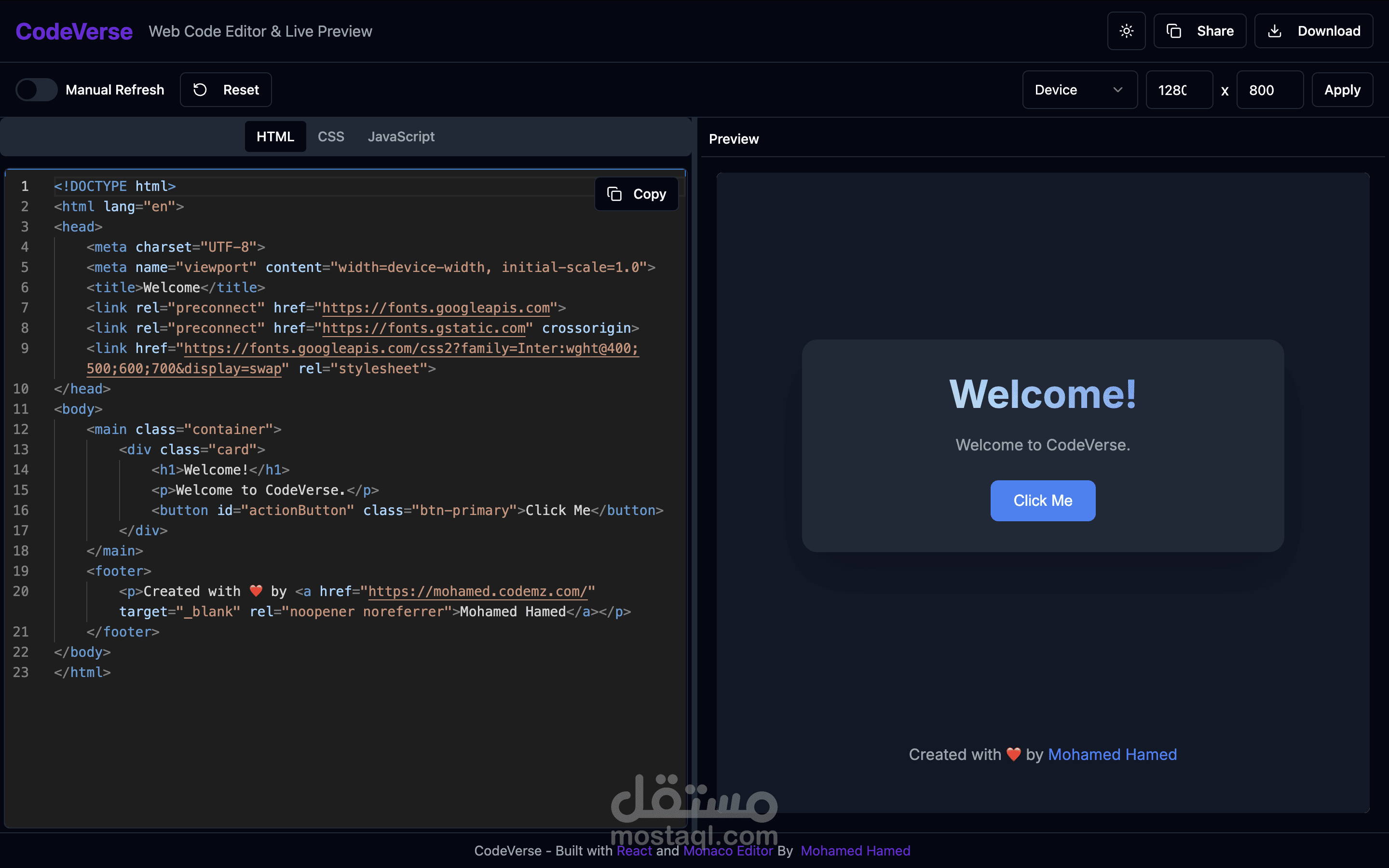Image resolution: width=1389 pixels, height=868 pixels.
Task: Click the Share button label
Action: pyautogui.click(x=1215, y=31)
